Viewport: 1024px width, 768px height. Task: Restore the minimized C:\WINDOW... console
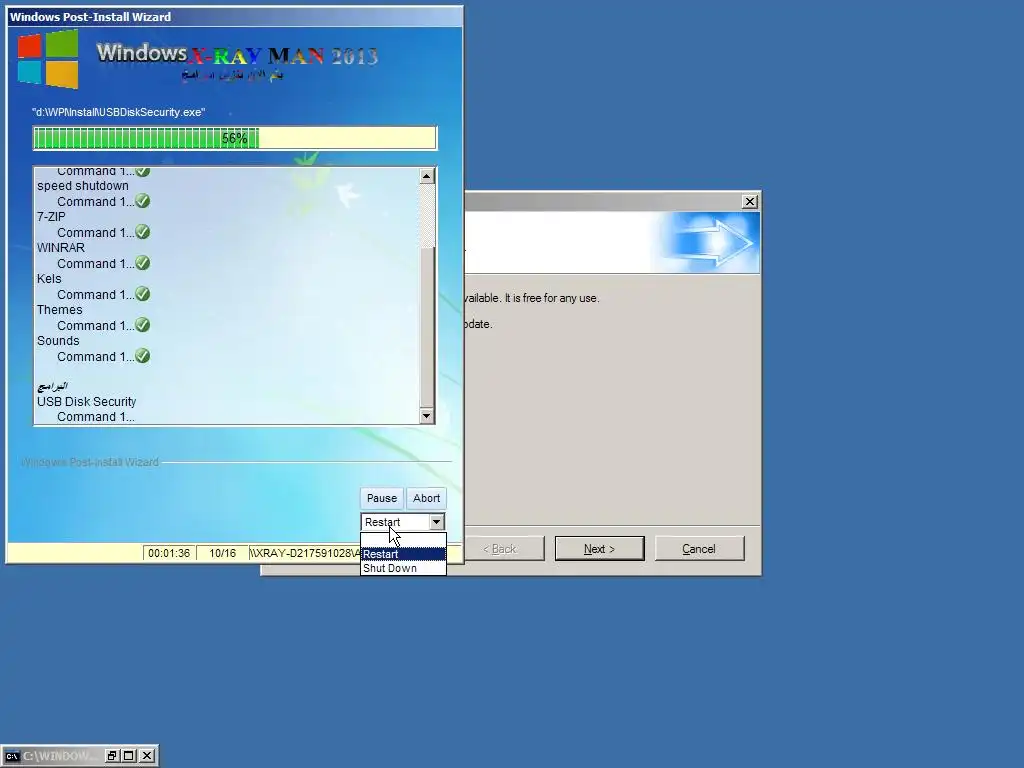pos(112,756)
